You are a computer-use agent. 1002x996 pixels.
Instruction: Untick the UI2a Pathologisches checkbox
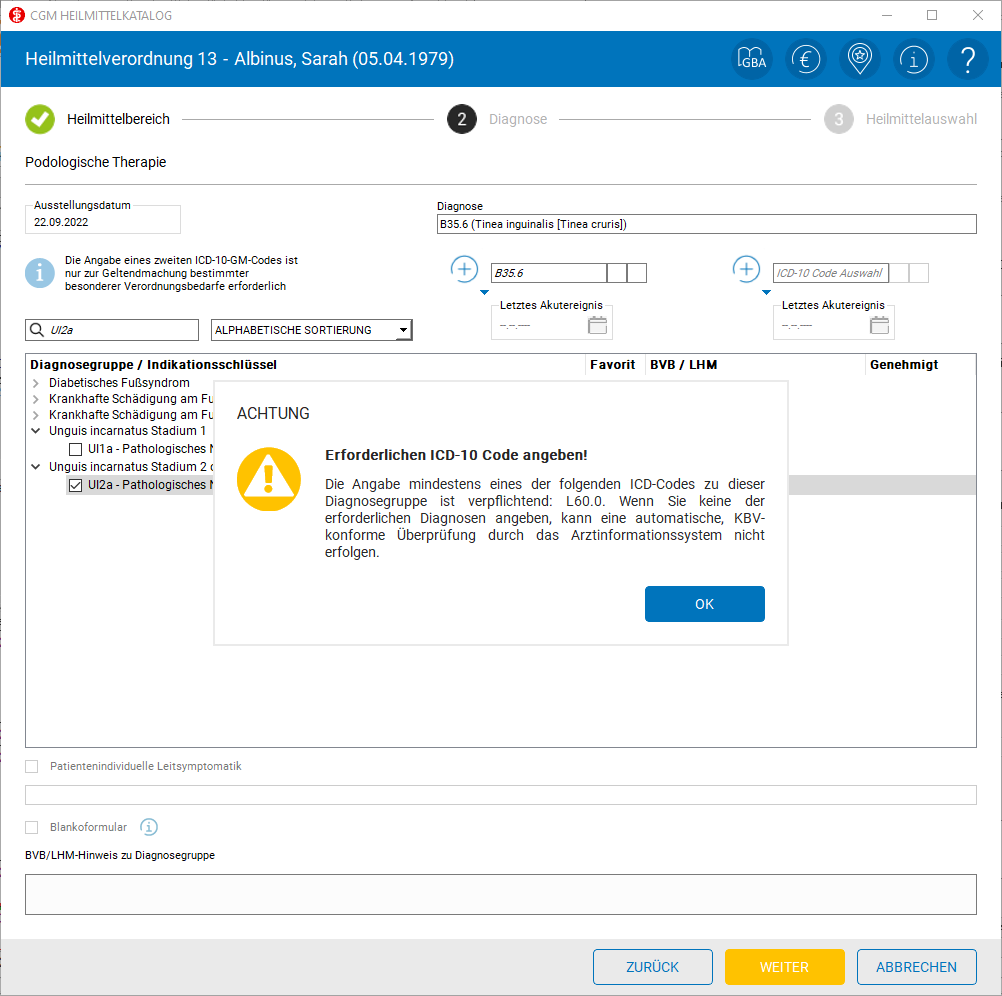75,485
